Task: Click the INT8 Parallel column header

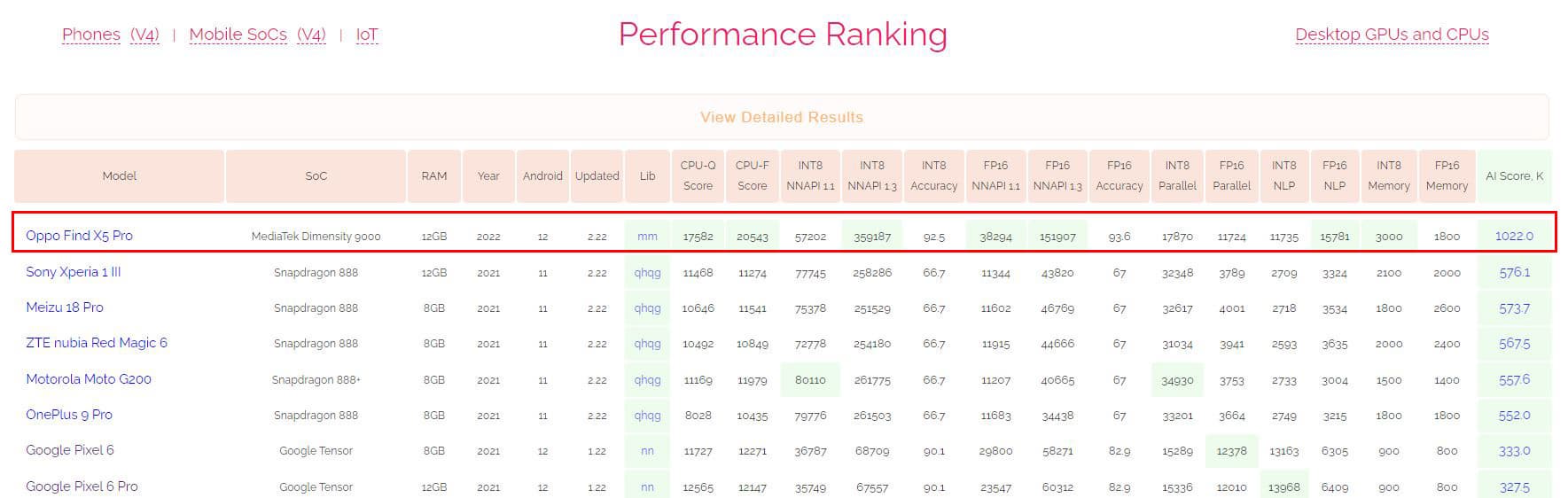Action: 1177,175
